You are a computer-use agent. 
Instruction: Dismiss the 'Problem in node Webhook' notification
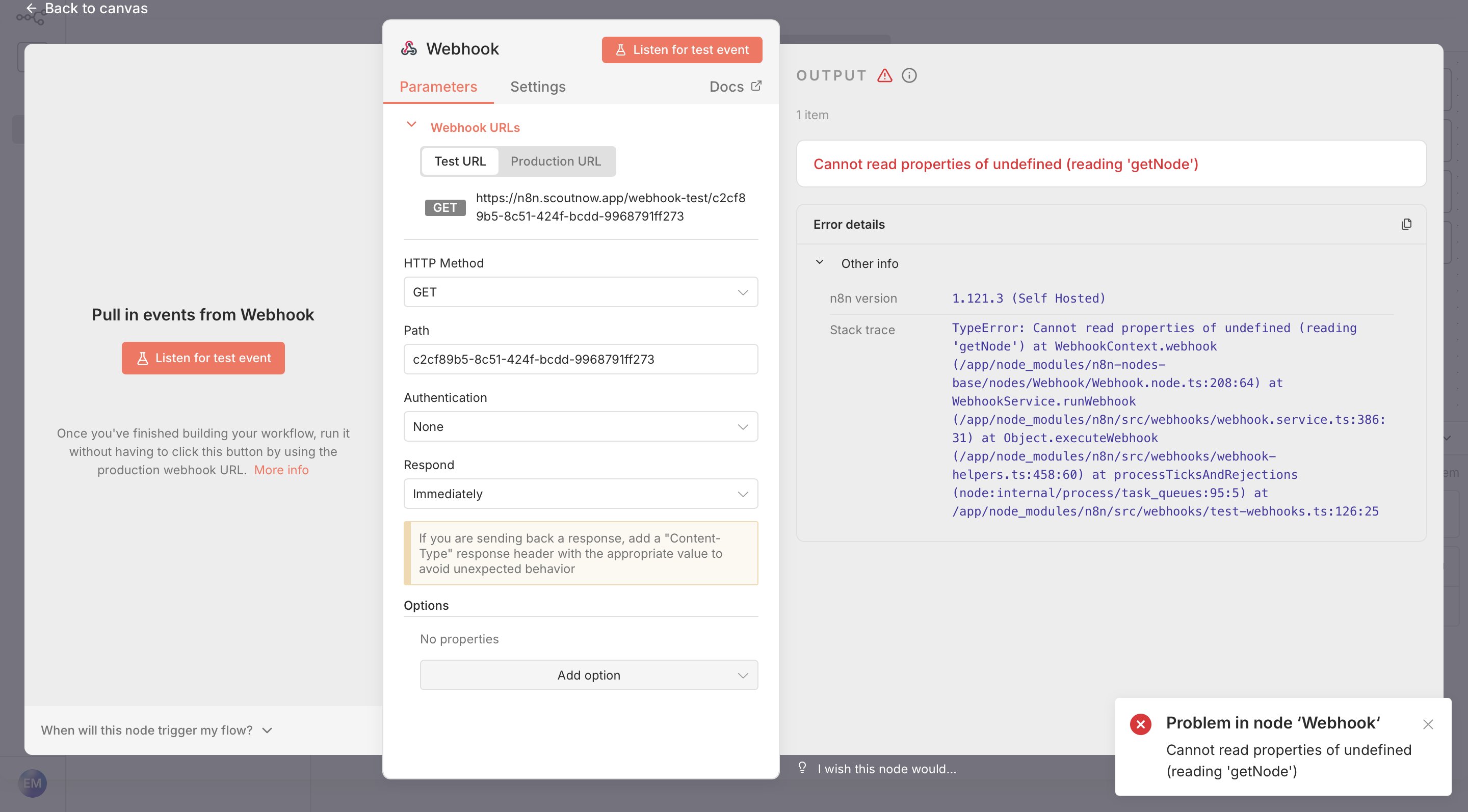tap(1428, 724)
